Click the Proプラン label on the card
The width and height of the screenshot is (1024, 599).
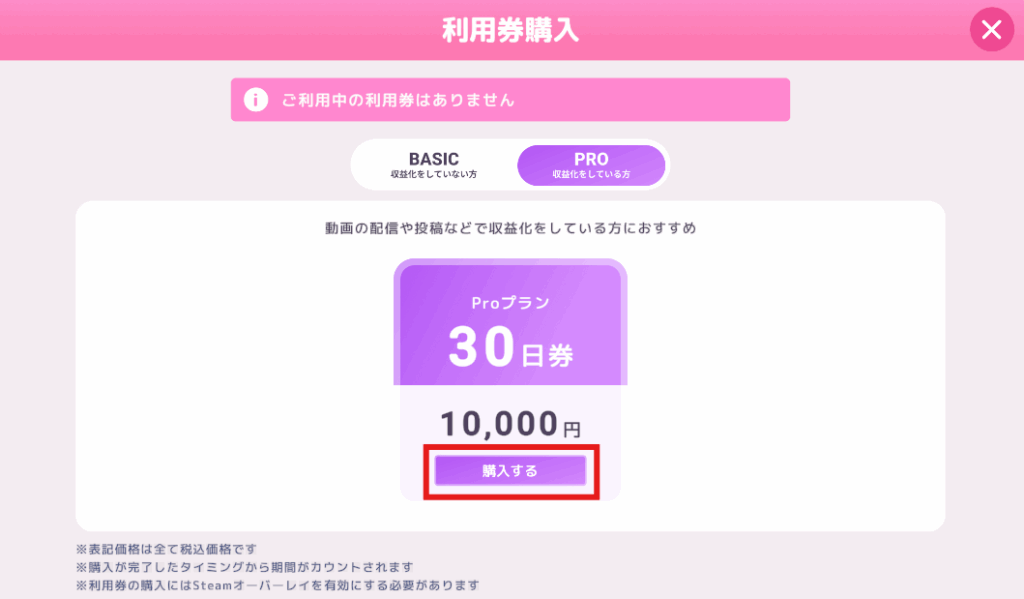pyautogui.click(x=510, y=303)
